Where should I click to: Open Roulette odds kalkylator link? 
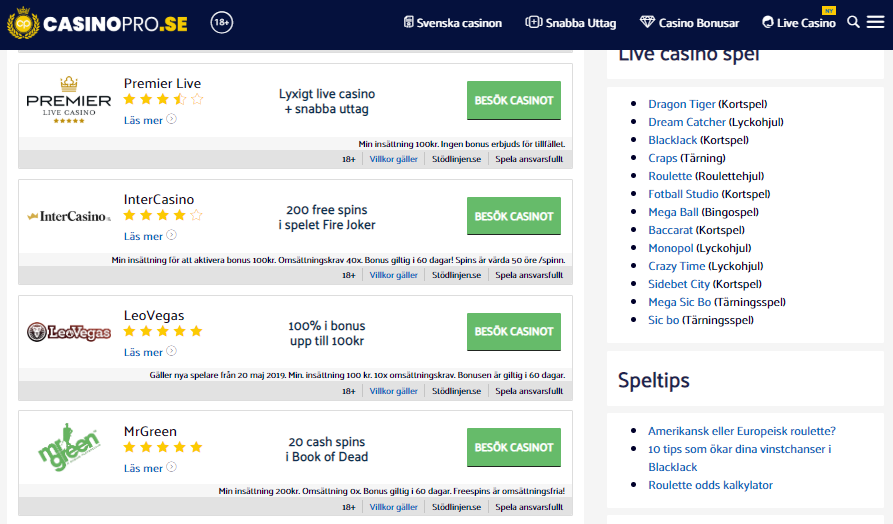(x=710, y=485)
